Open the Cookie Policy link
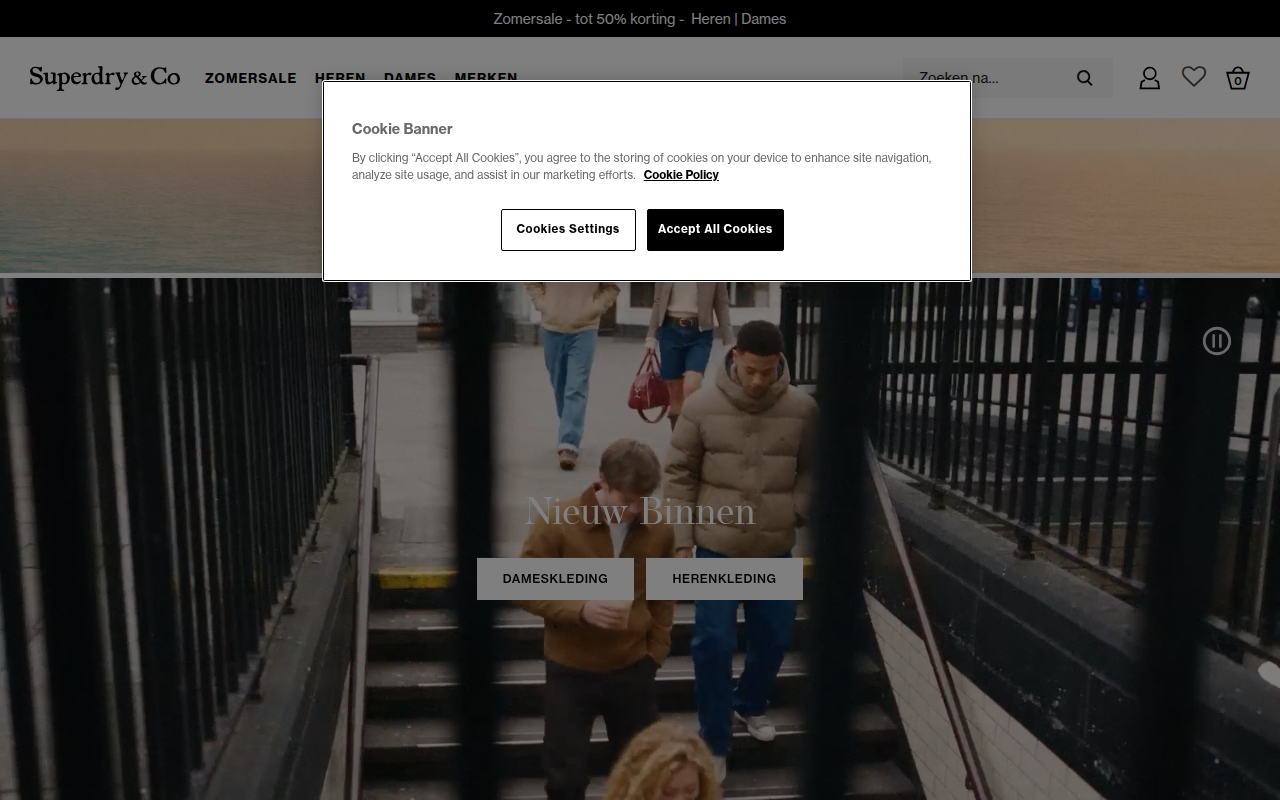This screenshot has width=1280, height=800. click(x=681, y=175)
